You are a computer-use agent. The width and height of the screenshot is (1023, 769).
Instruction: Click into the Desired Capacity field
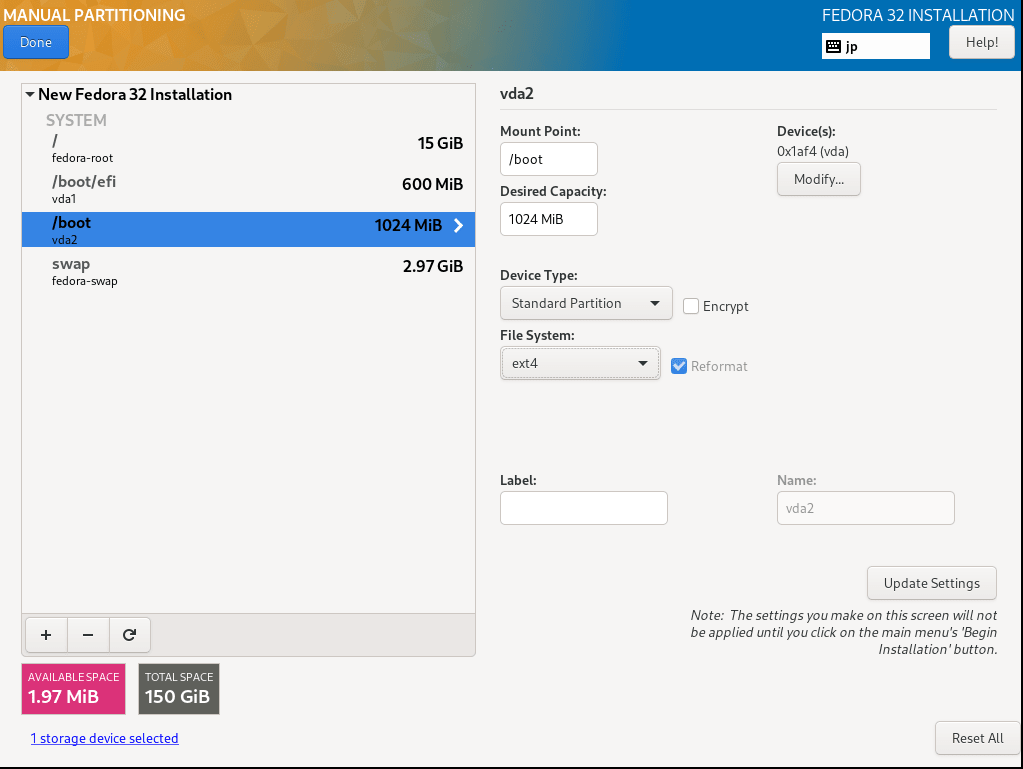[549, 219]
